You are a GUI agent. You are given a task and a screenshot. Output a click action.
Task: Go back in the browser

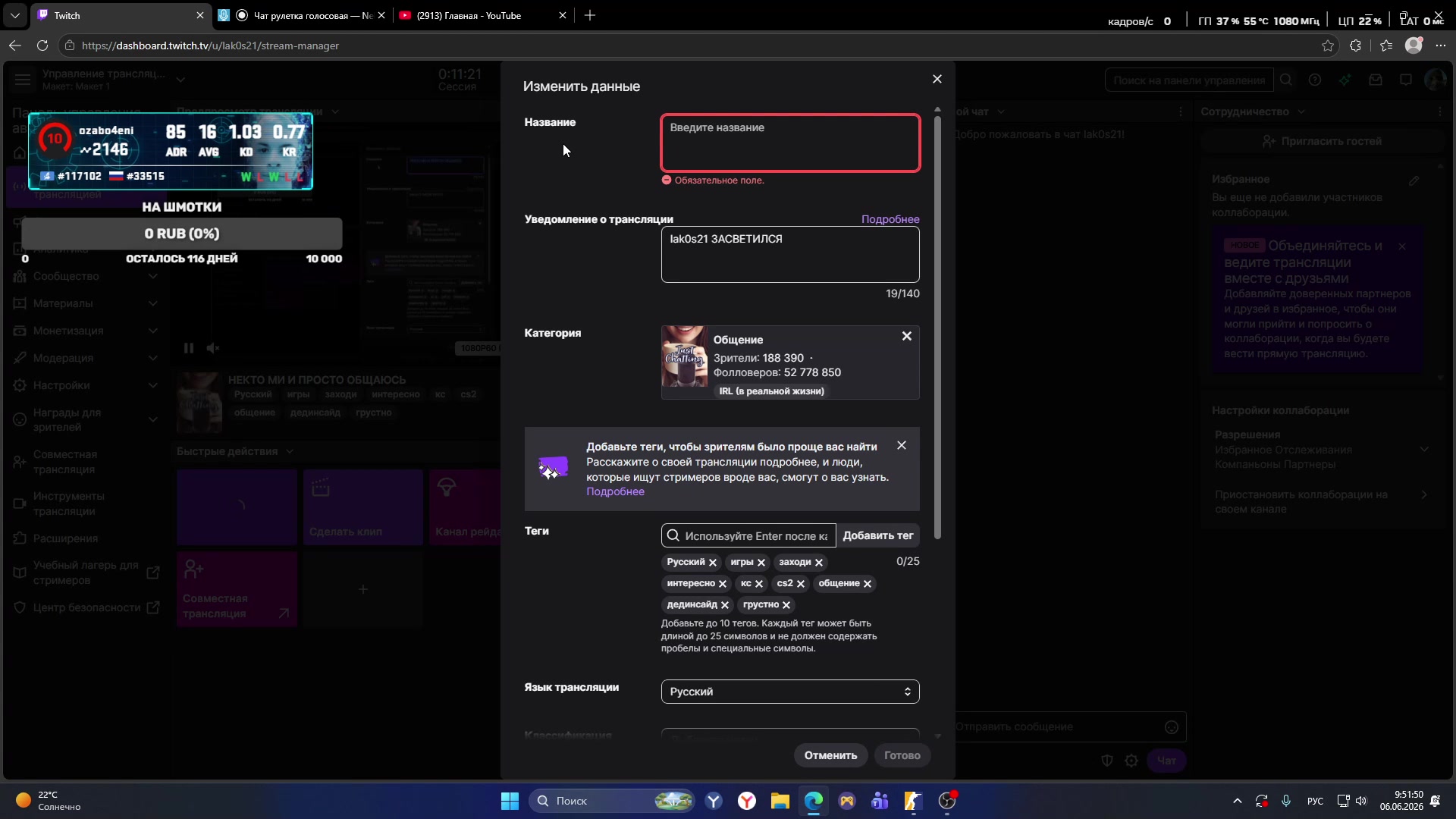click(15, 45)
